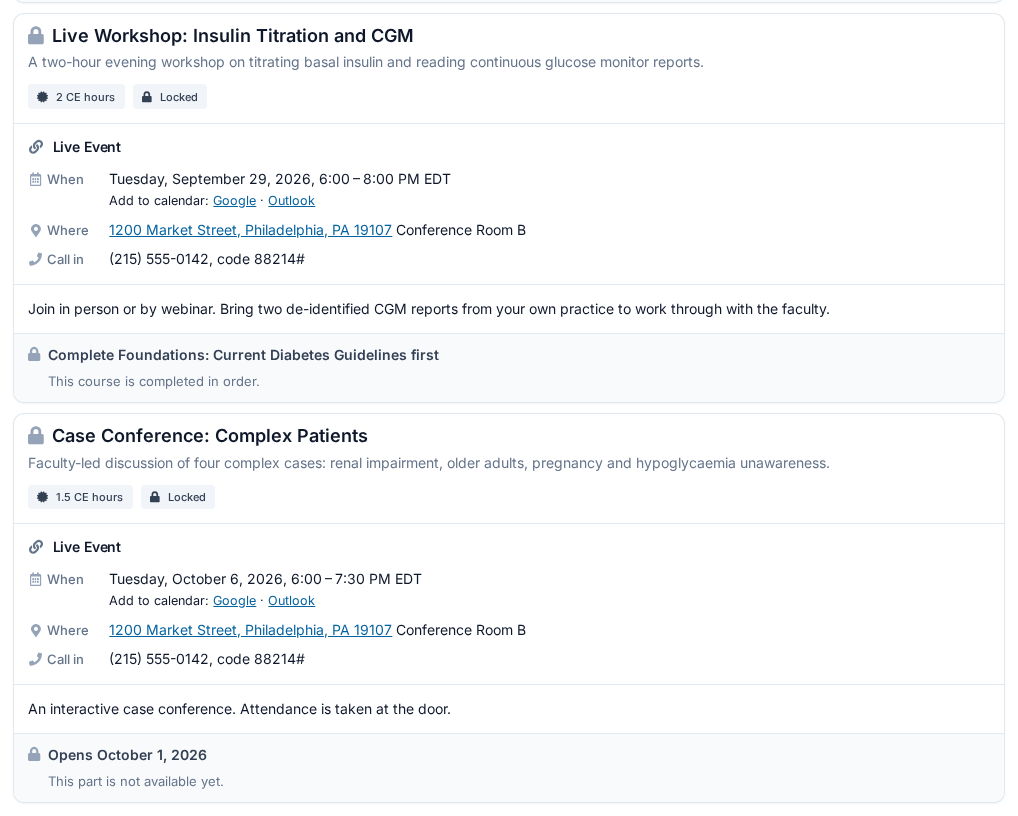Click the phone icon for Live Workshop call in

click(x=36, y=260)
